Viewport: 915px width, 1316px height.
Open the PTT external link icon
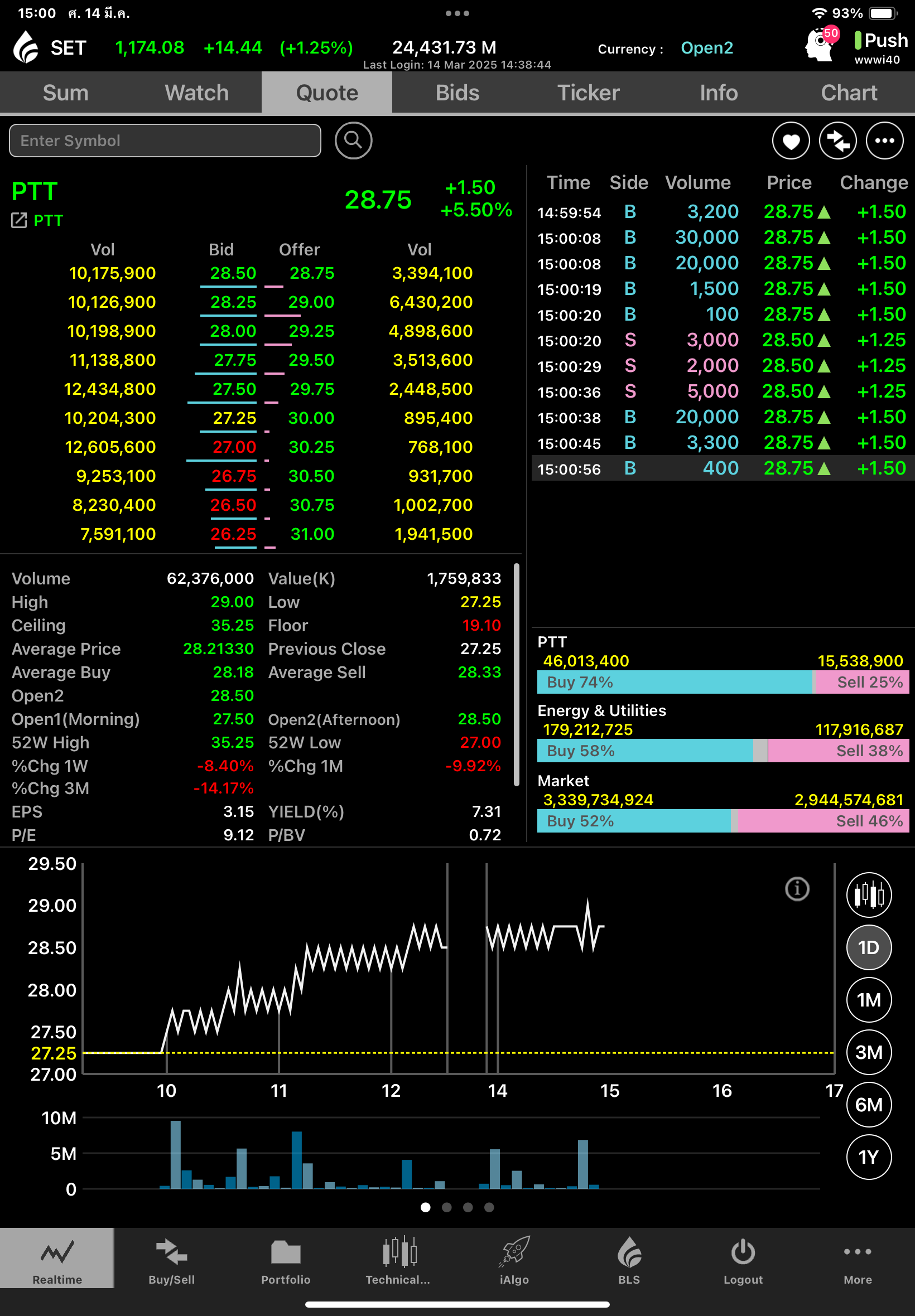pos(19,221)
